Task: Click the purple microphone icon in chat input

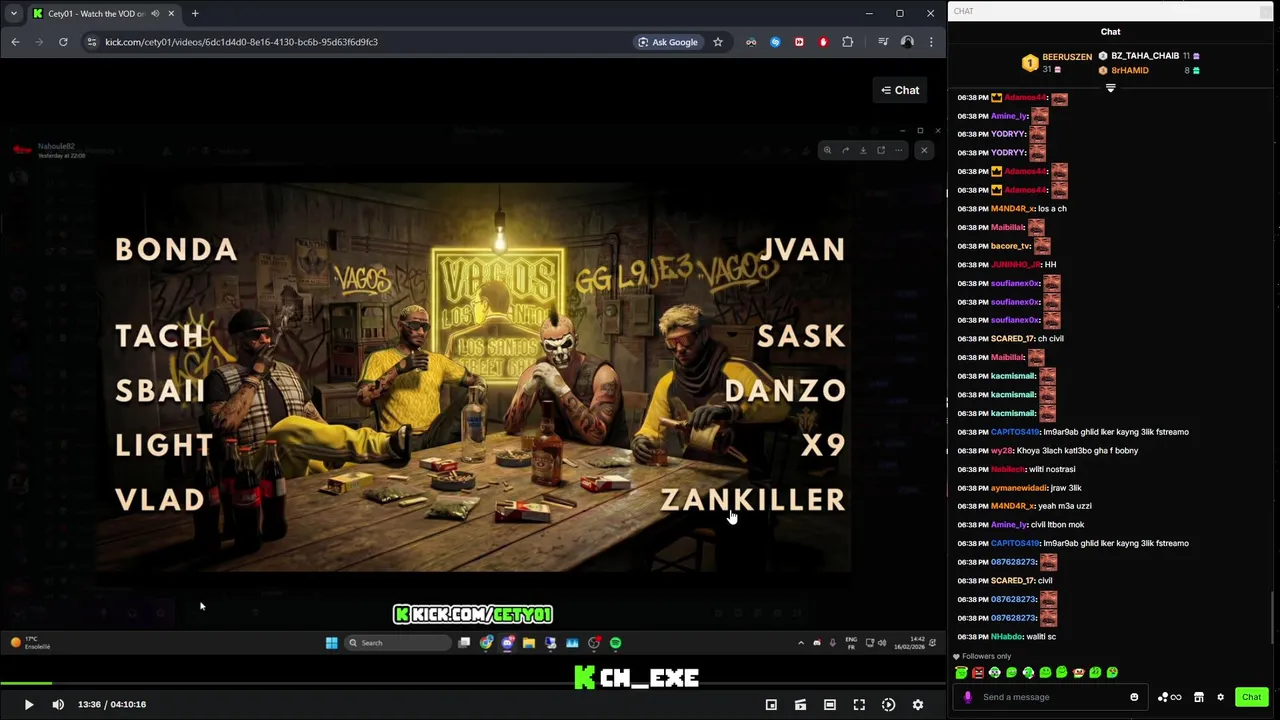Action: (x=967, y=697)
